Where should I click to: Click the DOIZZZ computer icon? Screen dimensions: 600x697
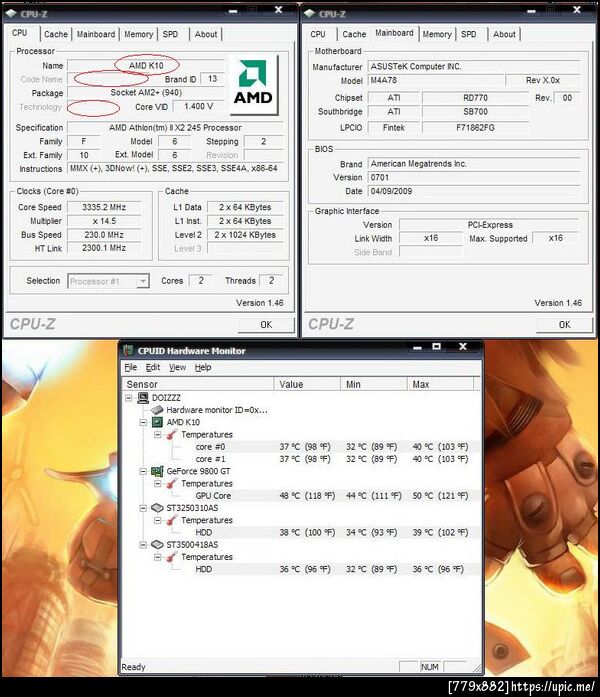143,398
